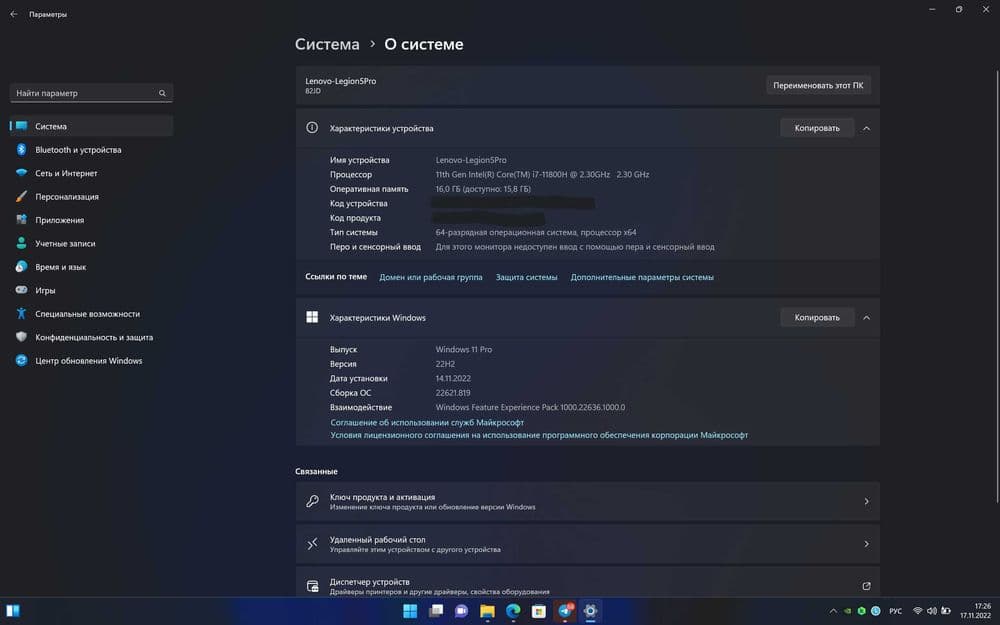The width and height of the screenshot is (1000, 625).
Task: Open Конфиденциальность и защита settings
Action: pyautogui.click(x=91, y=337)
